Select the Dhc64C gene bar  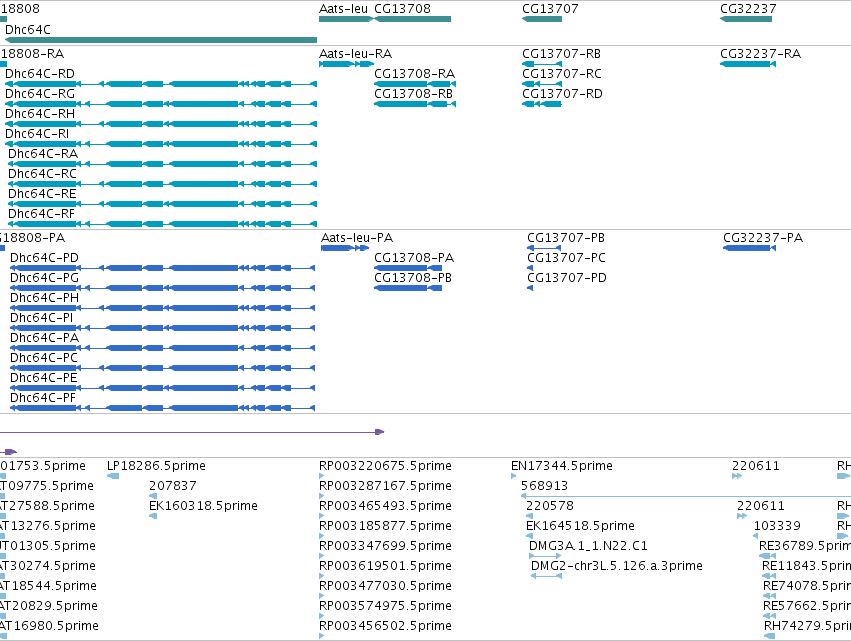(161, 40)
